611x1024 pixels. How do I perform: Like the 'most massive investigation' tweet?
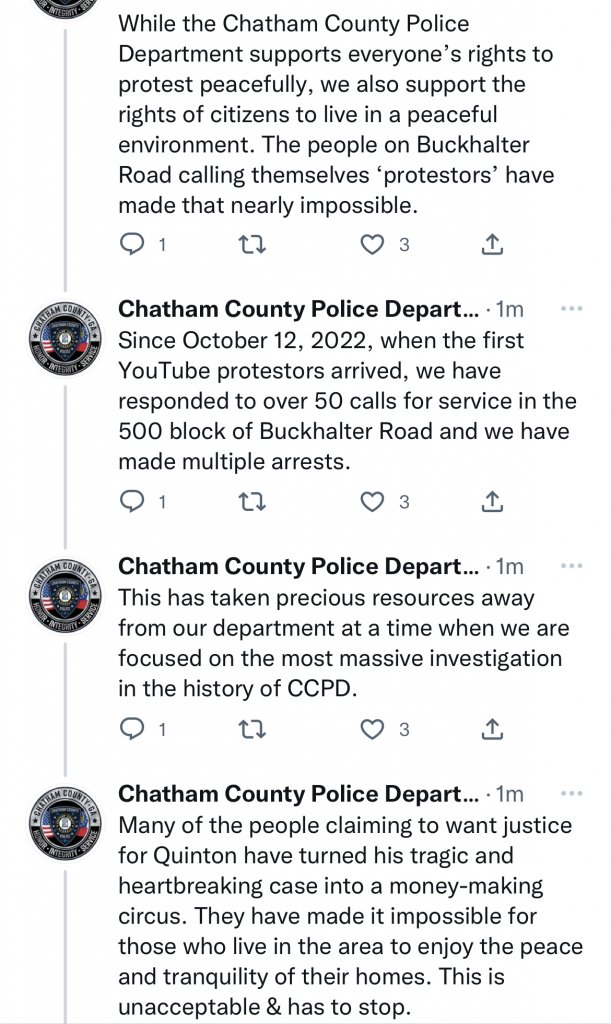click(372, 729)
